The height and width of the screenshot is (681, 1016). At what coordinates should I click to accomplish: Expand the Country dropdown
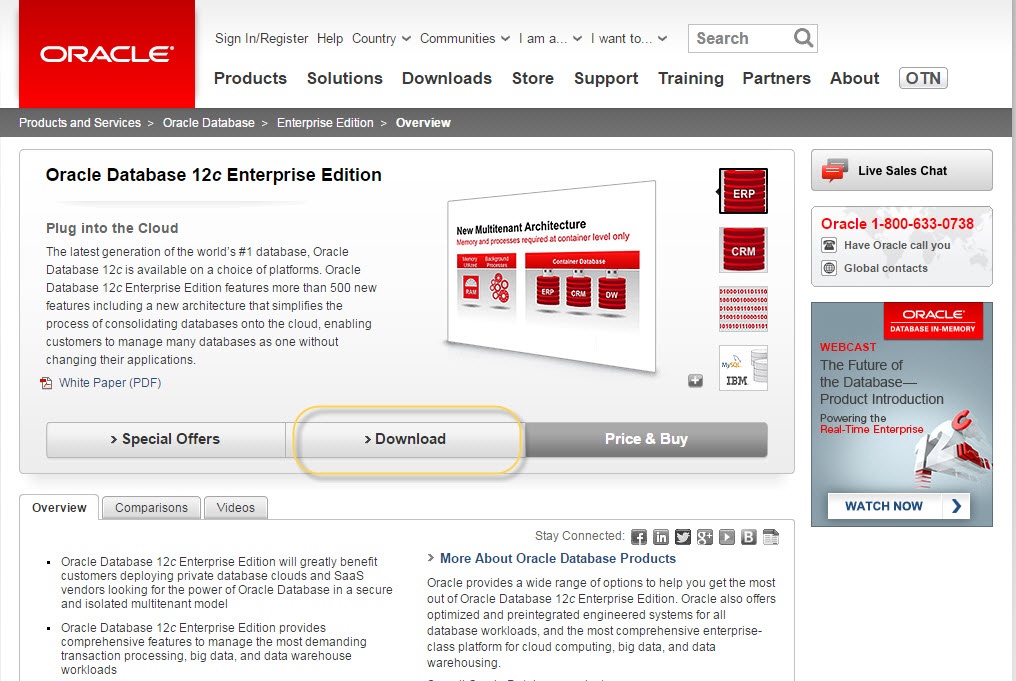coord(382,39)
